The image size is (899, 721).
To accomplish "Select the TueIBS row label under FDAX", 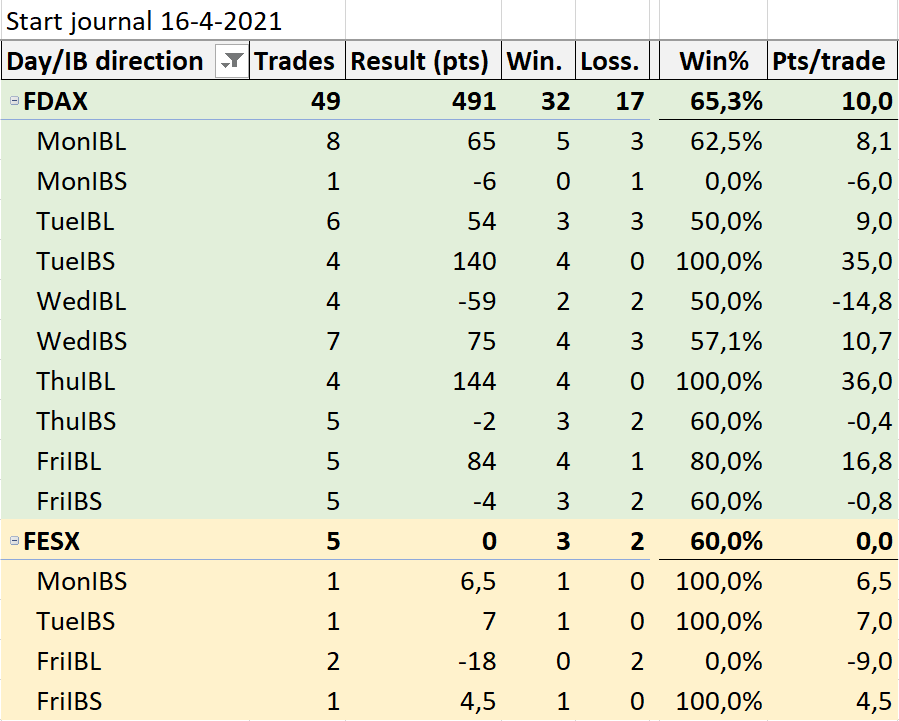I will 76,261.
